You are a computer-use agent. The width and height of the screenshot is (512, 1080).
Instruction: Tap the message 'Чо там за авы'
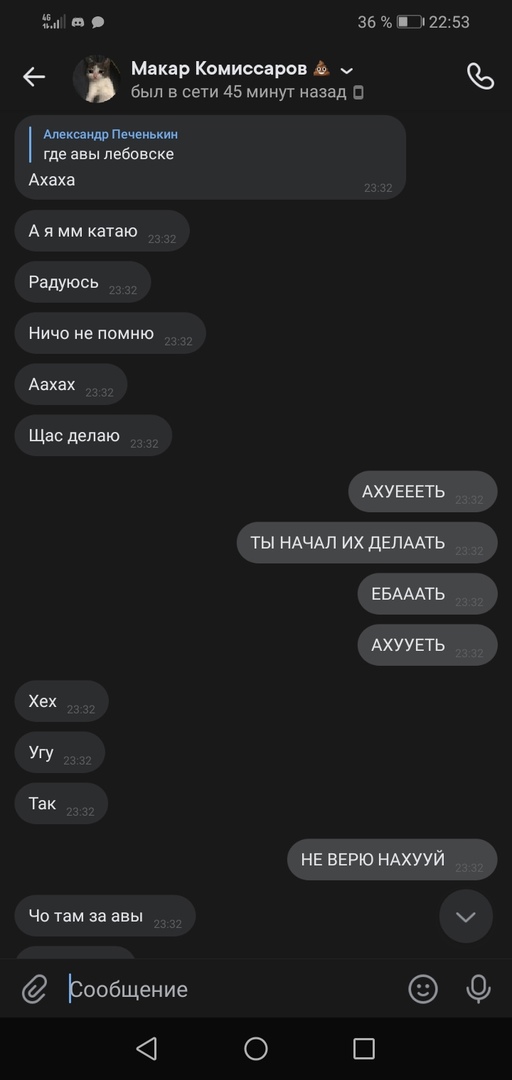(105, 916)
